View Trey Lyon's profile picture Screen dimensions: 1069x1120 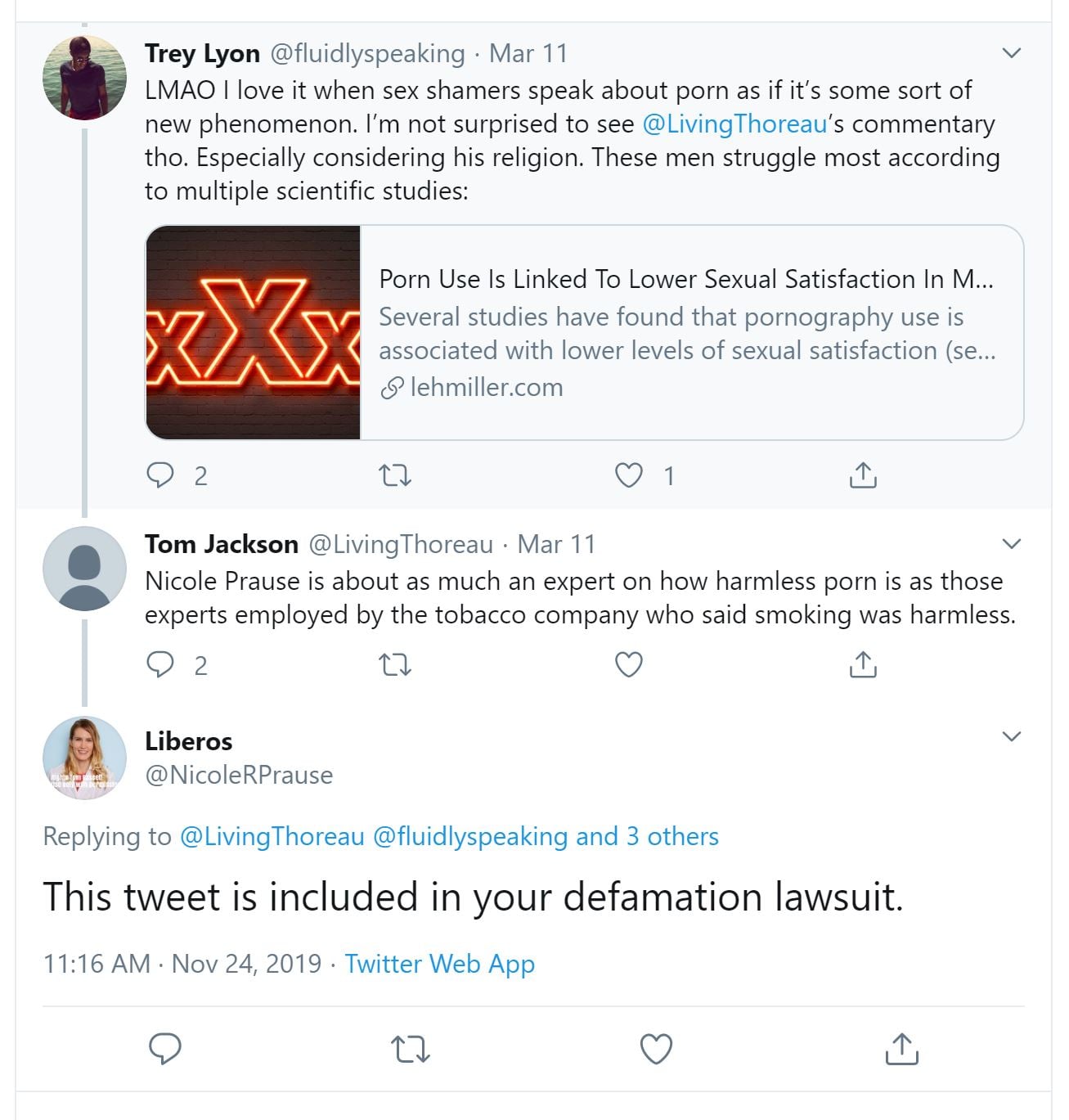tap(84, 79)
